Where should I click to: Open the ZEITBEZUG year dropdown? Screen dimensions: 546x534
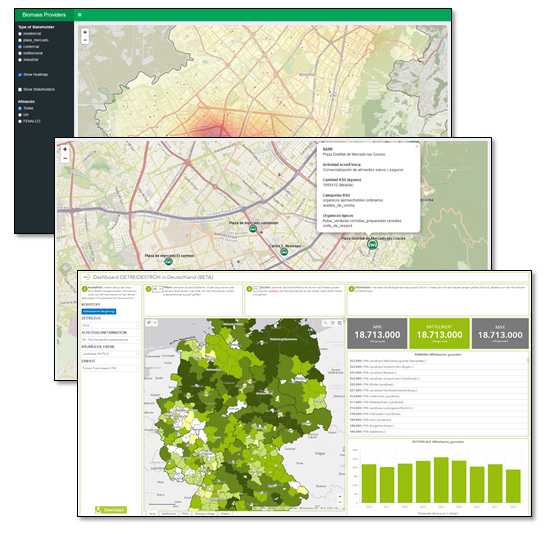pos(111,325)
